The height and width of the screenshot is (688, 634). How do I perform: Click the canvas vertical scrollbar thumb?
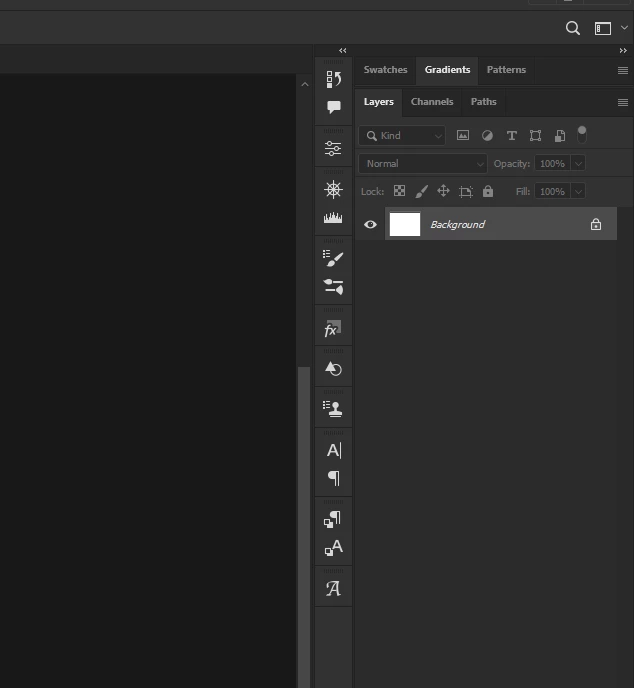[x=304, y=527]
